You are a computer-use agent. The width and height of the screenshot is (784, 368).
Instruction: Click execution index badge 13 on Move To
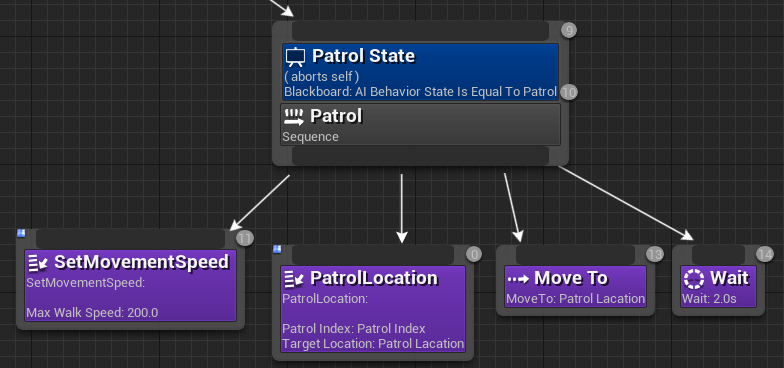pyautogui.click(x=654, y=254)
